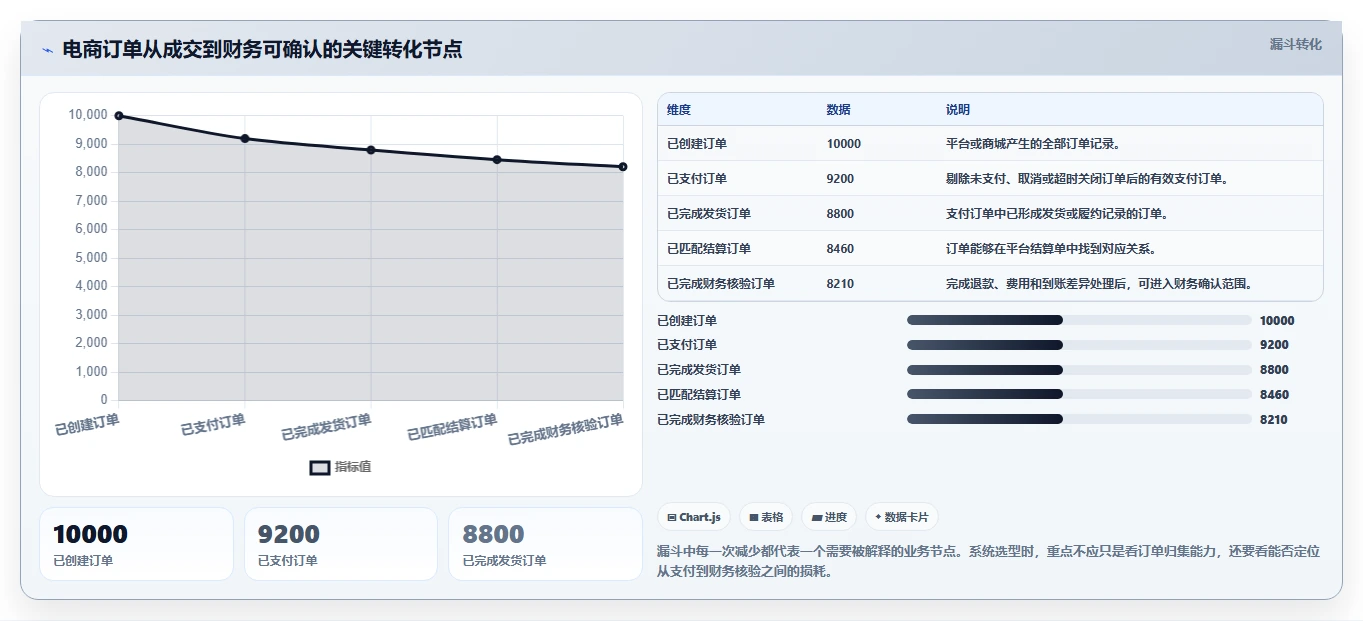Click the chart data point for 已匹配结算订单
This screenshot has width=1363, height=621.
[497, 160]
